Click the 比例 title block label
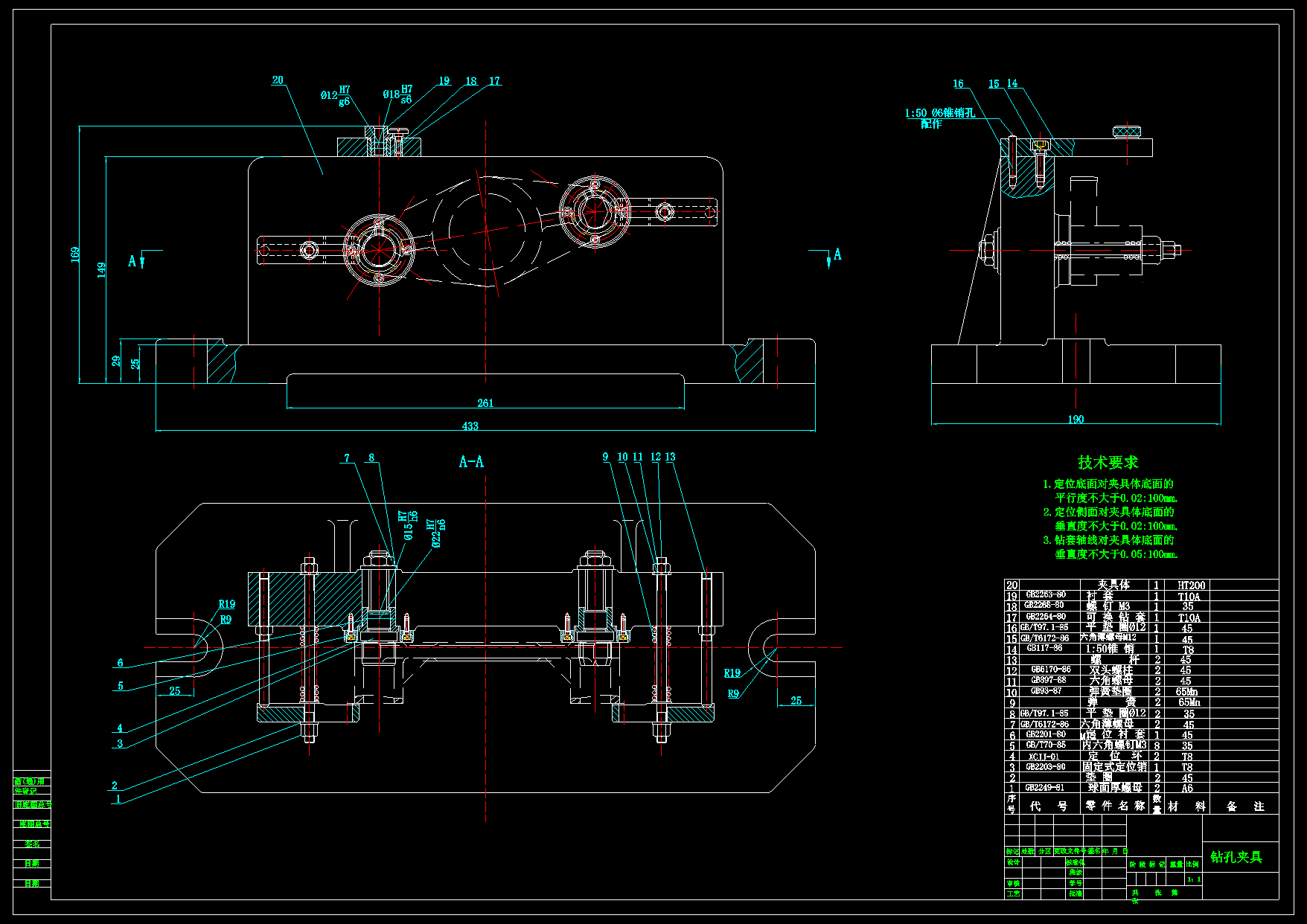The height and width of the screenshot is (924, 1307). (1192, 864)
